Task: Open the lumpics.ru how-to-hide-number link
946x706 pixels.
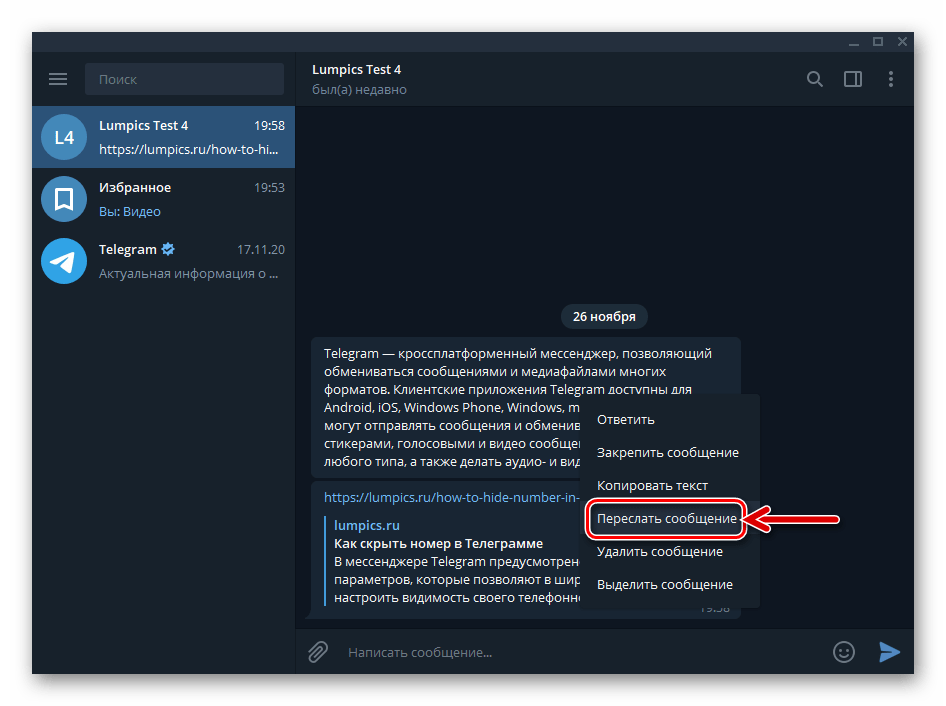Action: pyautogui.click(x=451, y=497)
